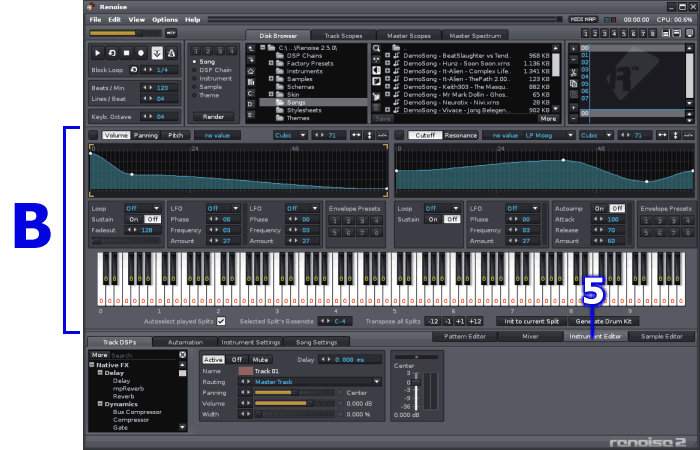Open the first volume LFO type dropdown
This screenshot has height=450, width=700.
223,208
